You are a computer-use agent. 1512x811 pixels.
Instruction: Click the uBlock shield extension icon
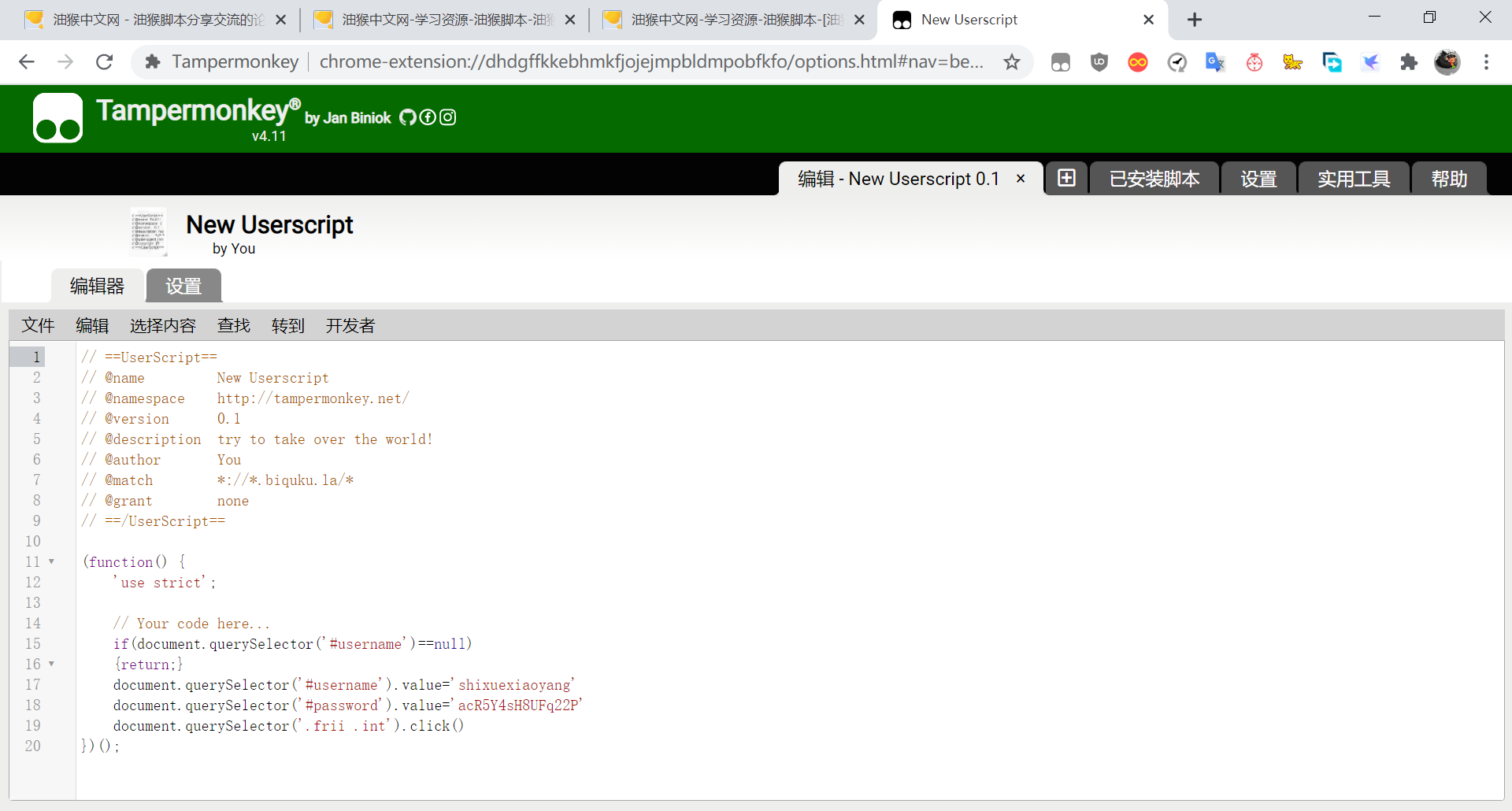pyautogui.click(x=1099, y=62)
